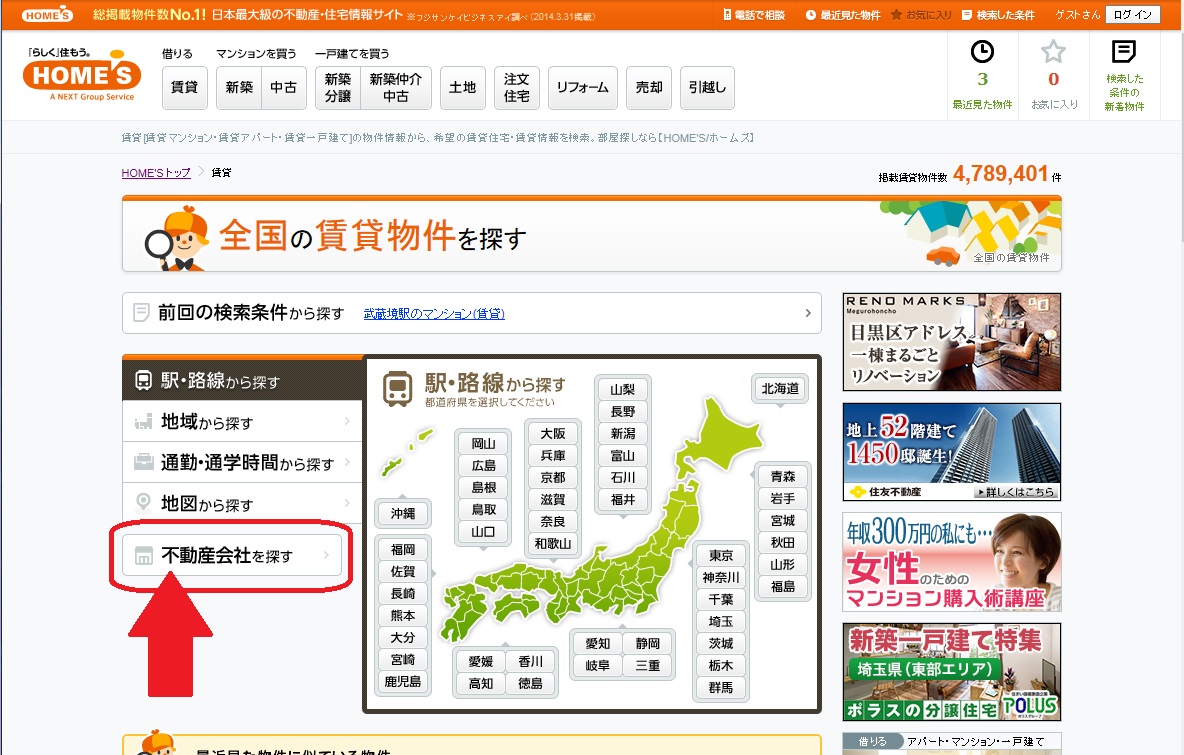Viewport: 1184px width, 755px height.
Task: Select the 賃貸 navigation tab
Action: (x=184, y=88)
